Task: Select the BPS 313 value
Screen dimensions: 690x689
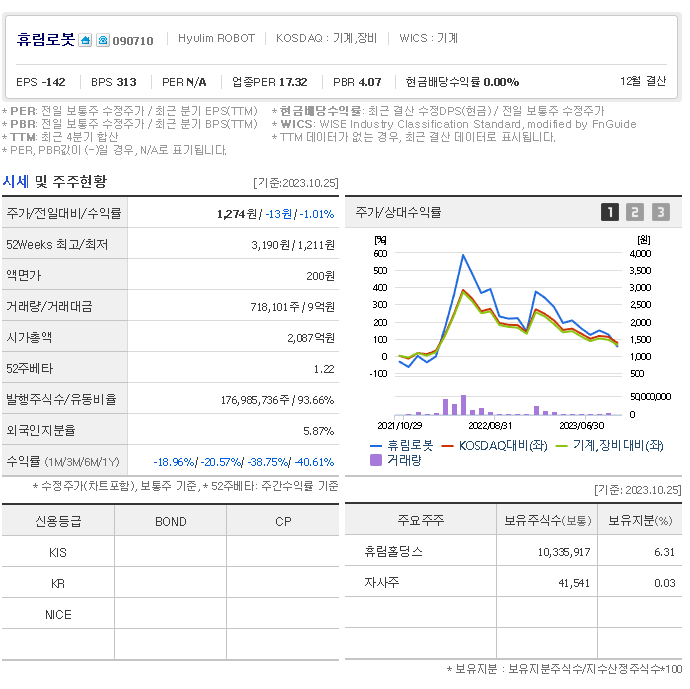Action: click(114, 82)
